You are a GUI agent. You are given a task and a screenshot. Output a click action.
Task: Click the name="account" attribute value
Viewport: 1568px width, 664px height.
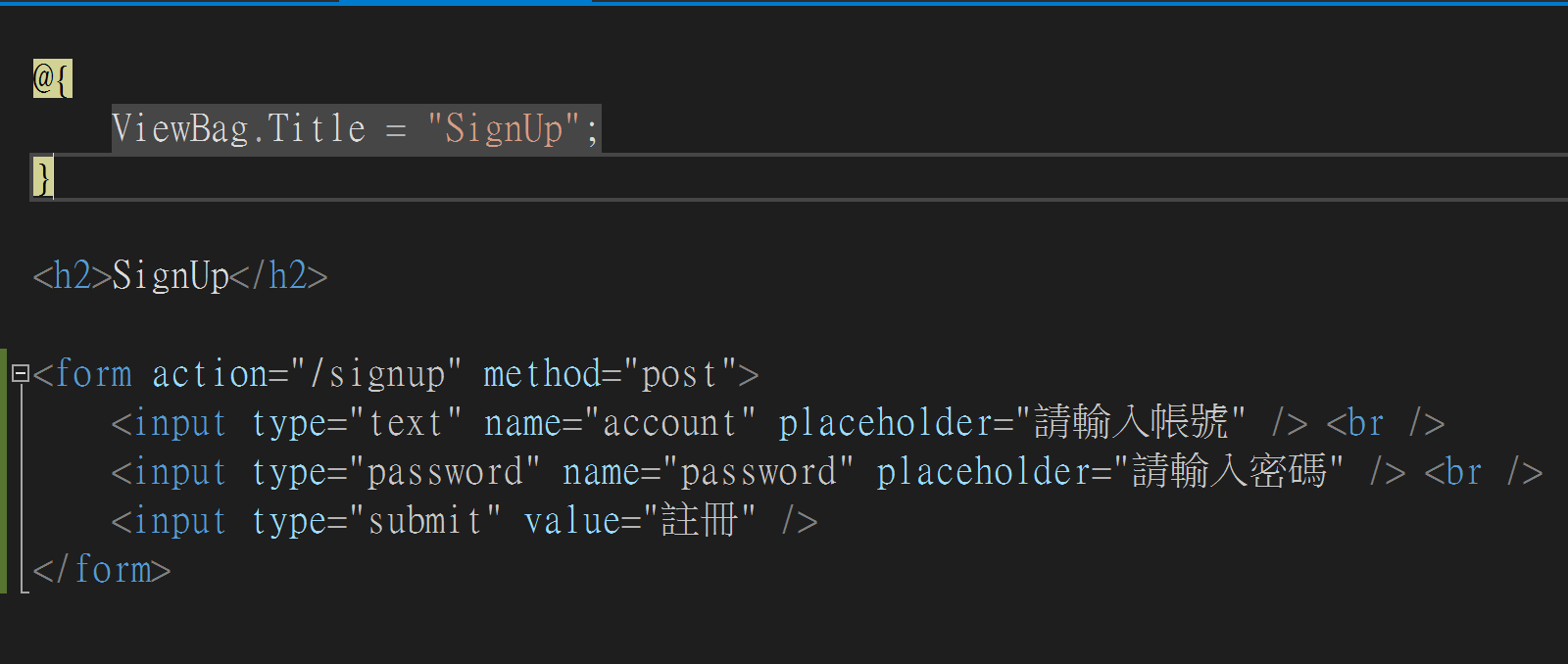tap(670, 423)
